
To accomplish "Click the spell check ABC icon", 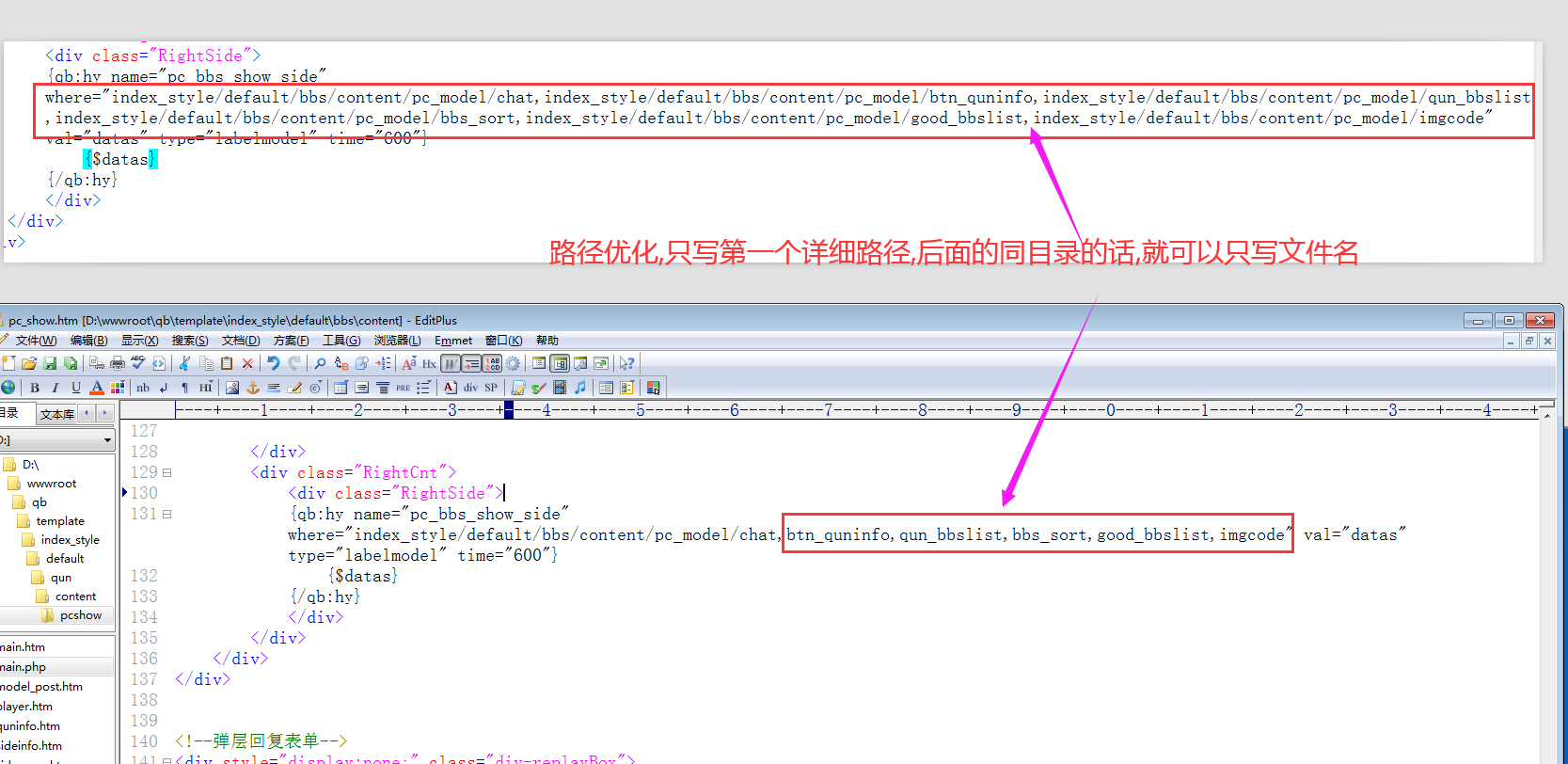I will (x=138, y=363).
